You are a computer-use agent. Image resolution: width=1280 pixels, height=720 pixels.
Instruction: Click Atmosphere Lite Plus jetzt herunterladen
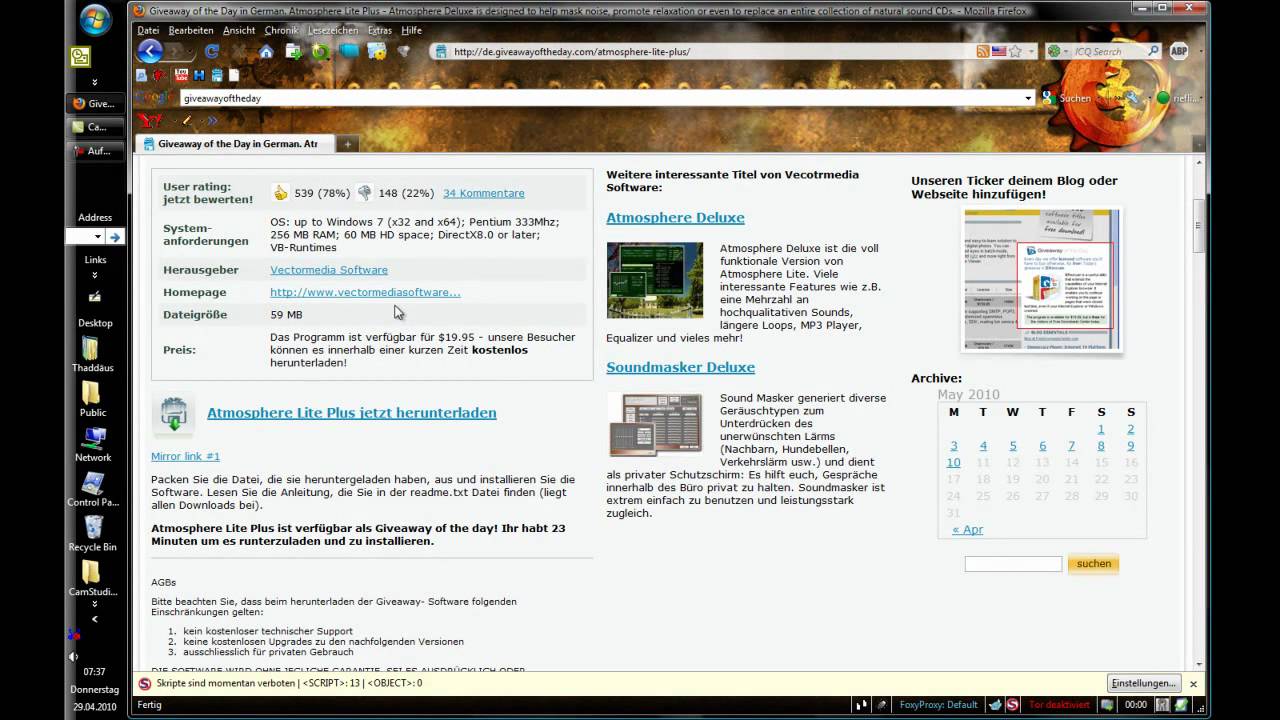pyautogui.click(x=352, y=413)
